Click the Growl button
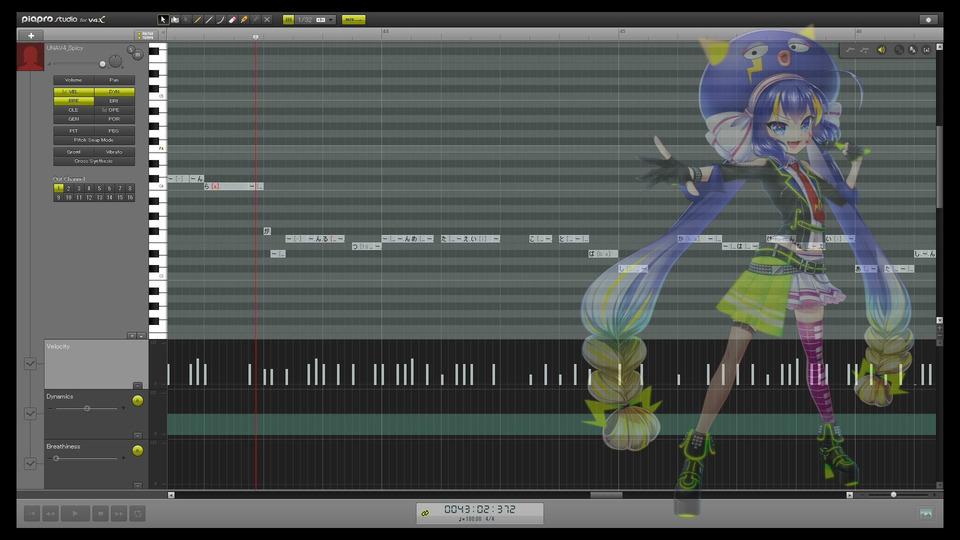This screenshot has width=960, height=540. (x=73, y=152)
